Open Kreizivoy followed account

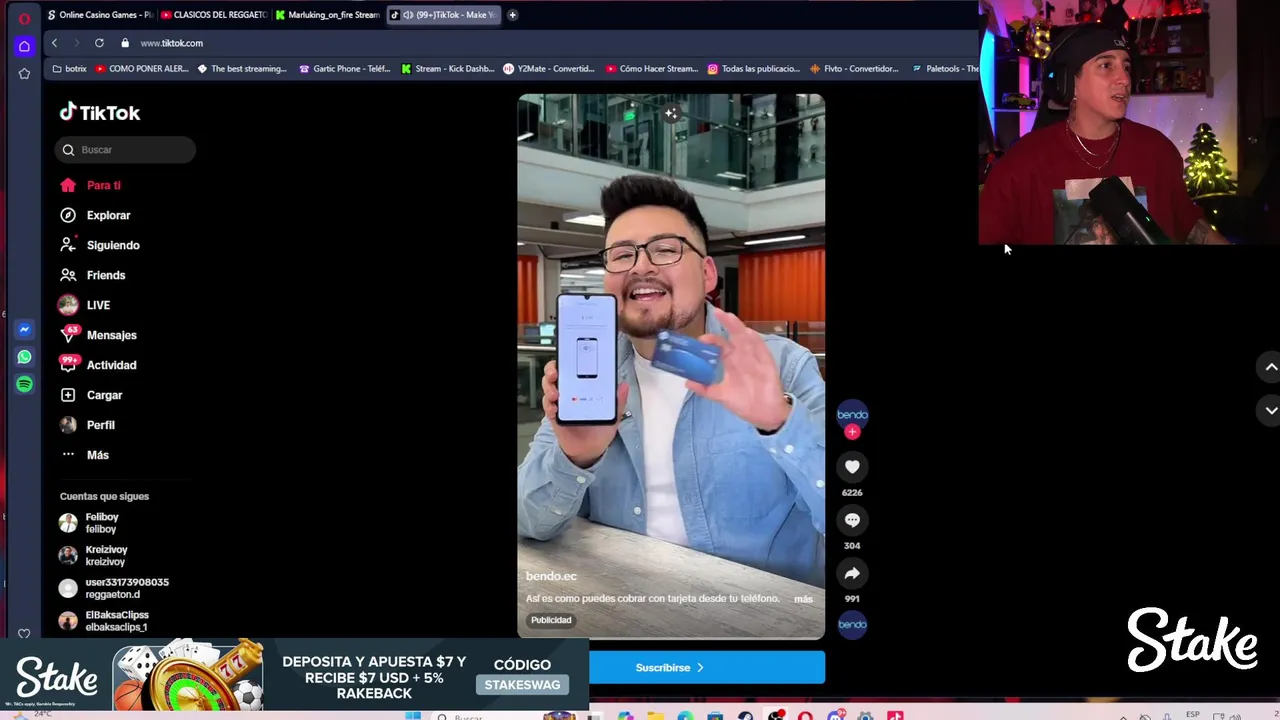(94, 555)
